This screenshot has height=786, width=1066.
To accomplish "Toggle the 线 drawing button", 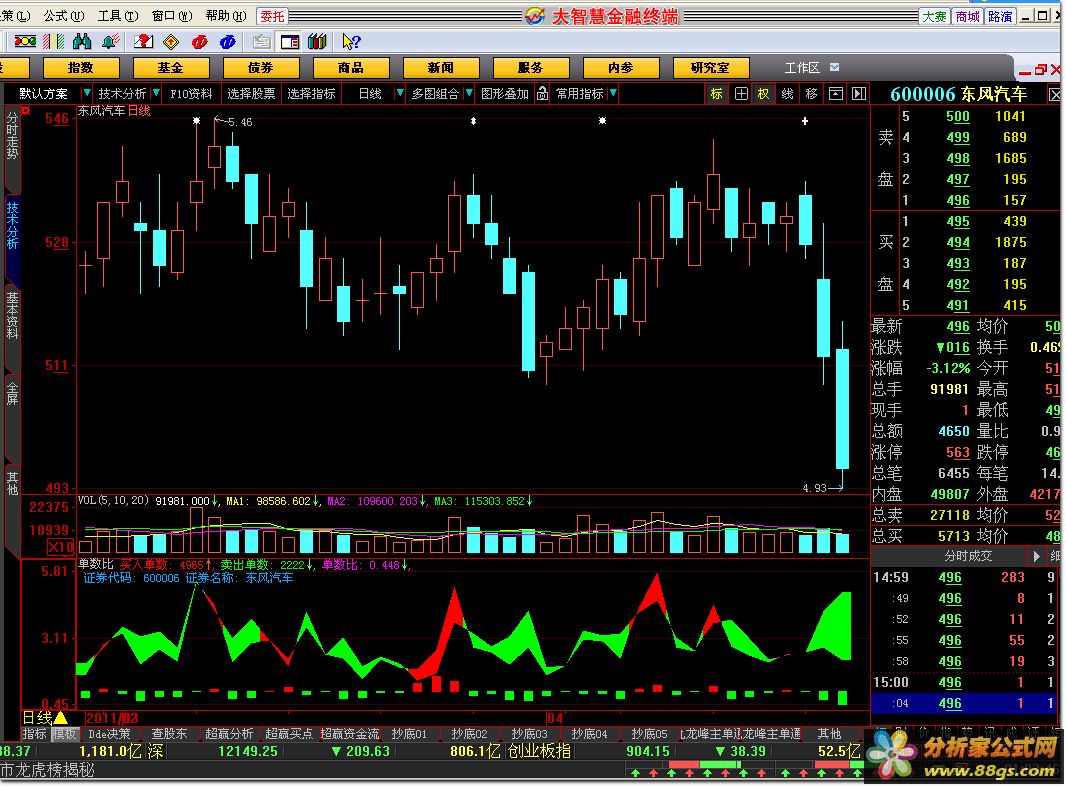I will pos(787,94).
